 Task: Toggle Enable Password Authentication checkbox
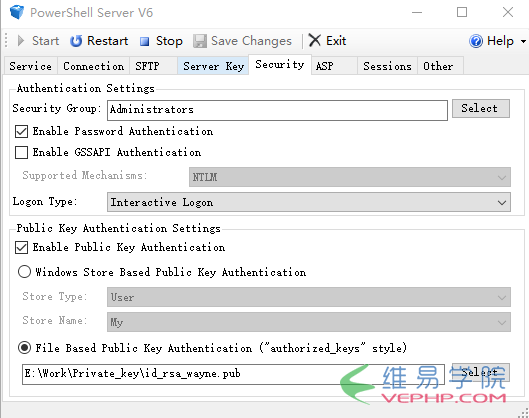click(21, 132)
